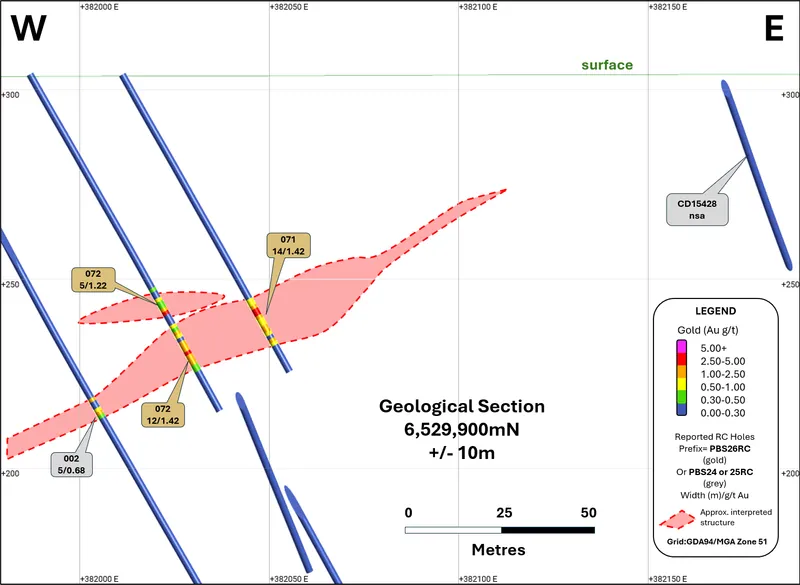The height and width of the screenshot is (585, 800).
Task: Click the "Metres" scale bar unit label
Action: (498, 549)
